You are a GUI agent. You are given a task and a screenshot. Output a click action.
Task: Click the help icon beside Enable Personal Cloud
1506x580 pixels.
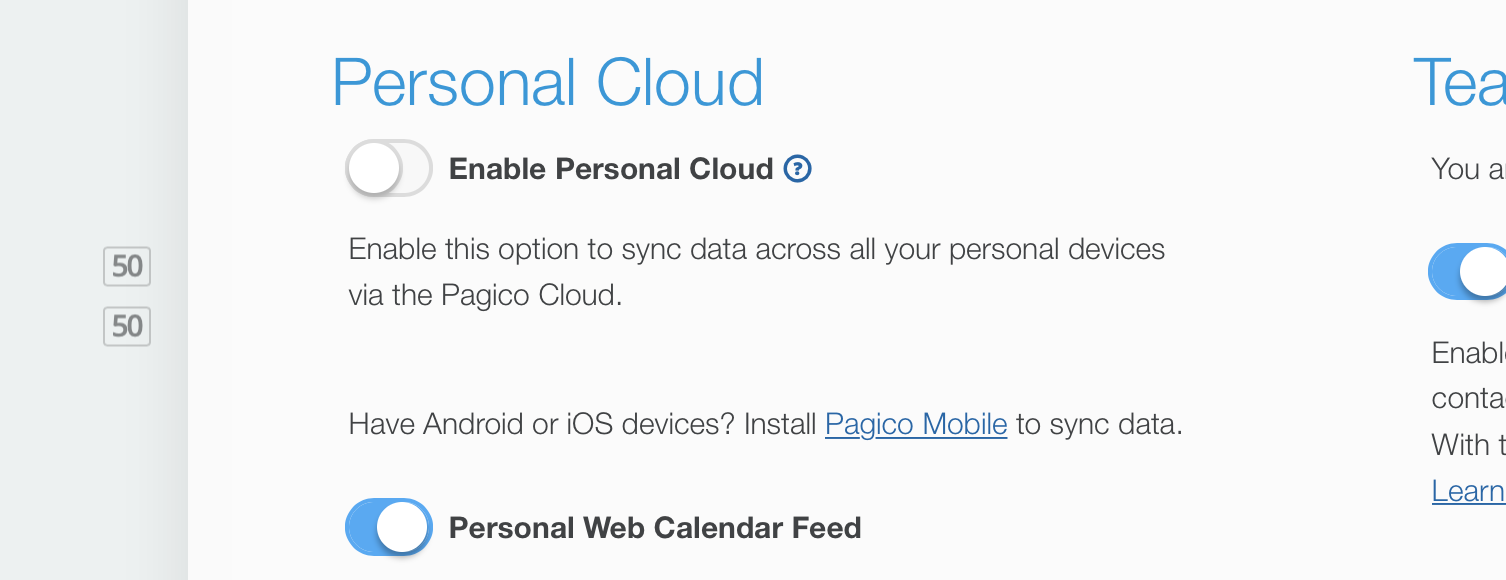pyautogui.click(x=797, y=169)
